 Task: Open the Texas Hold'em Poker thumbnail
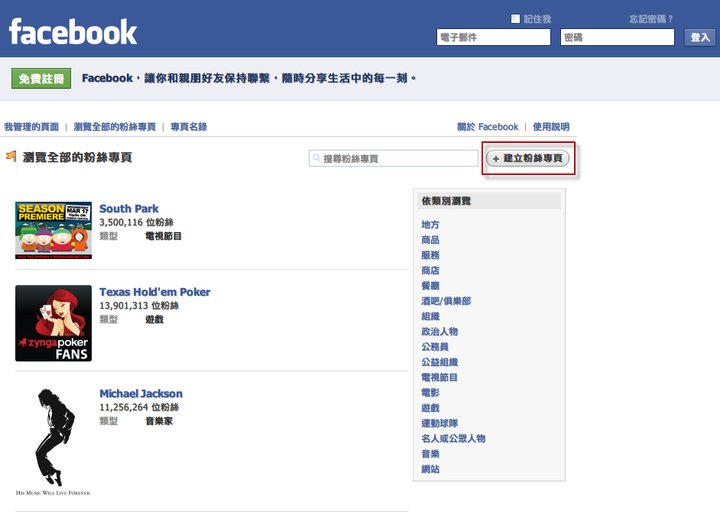point(53,323)
